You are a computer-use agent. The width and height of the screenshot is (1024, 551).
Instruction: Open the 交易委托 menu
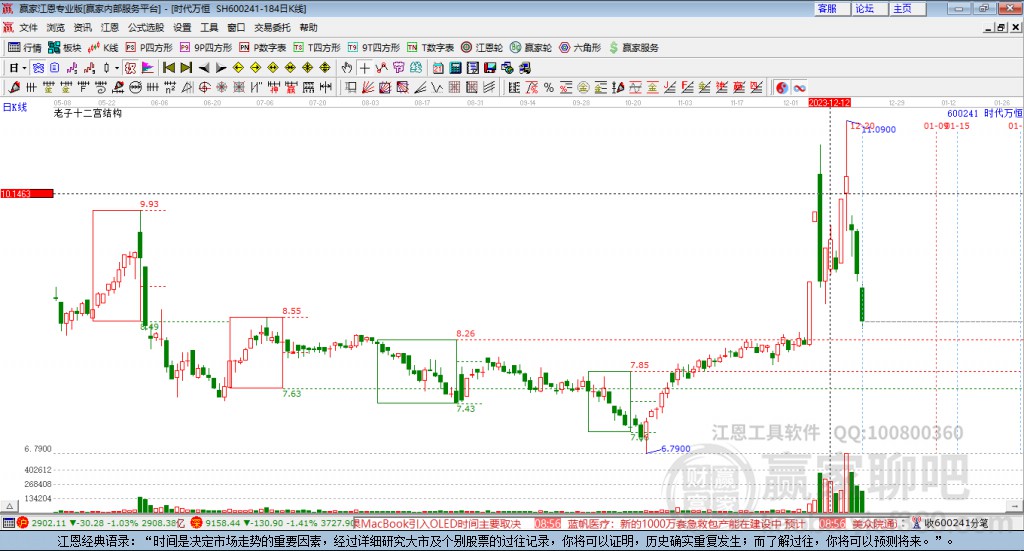(272, 27)
